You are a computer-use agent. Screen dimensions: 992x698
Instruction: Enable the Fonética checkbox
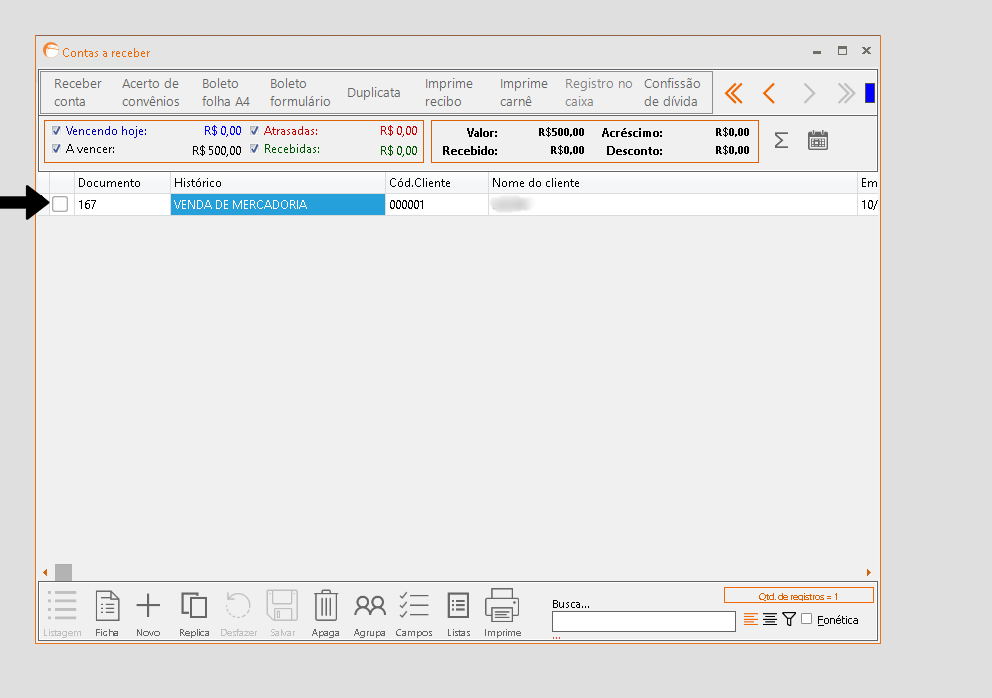point(807,618)
